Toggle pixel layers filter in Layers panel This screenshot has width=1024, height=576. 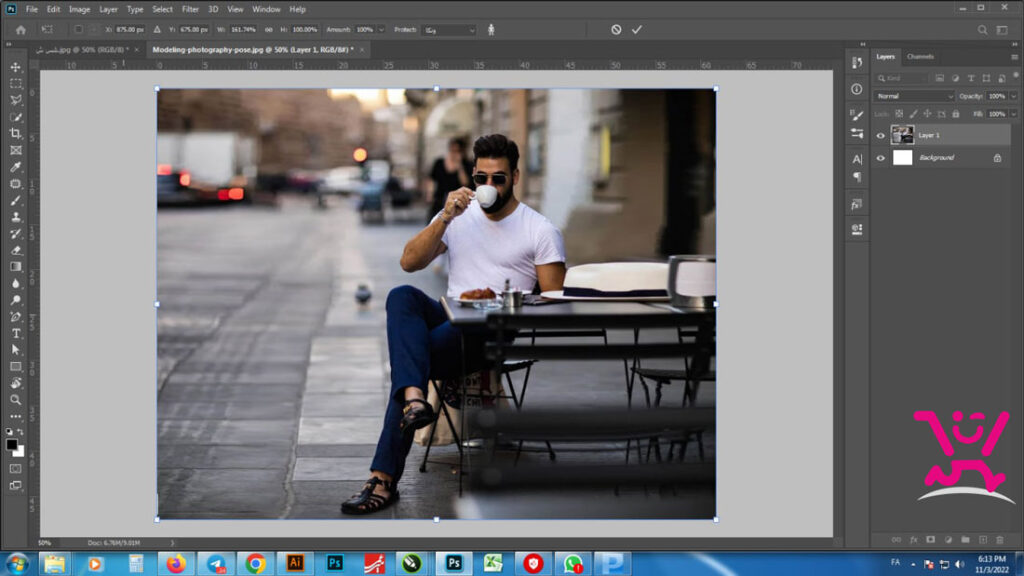click(x=940, y=78)
